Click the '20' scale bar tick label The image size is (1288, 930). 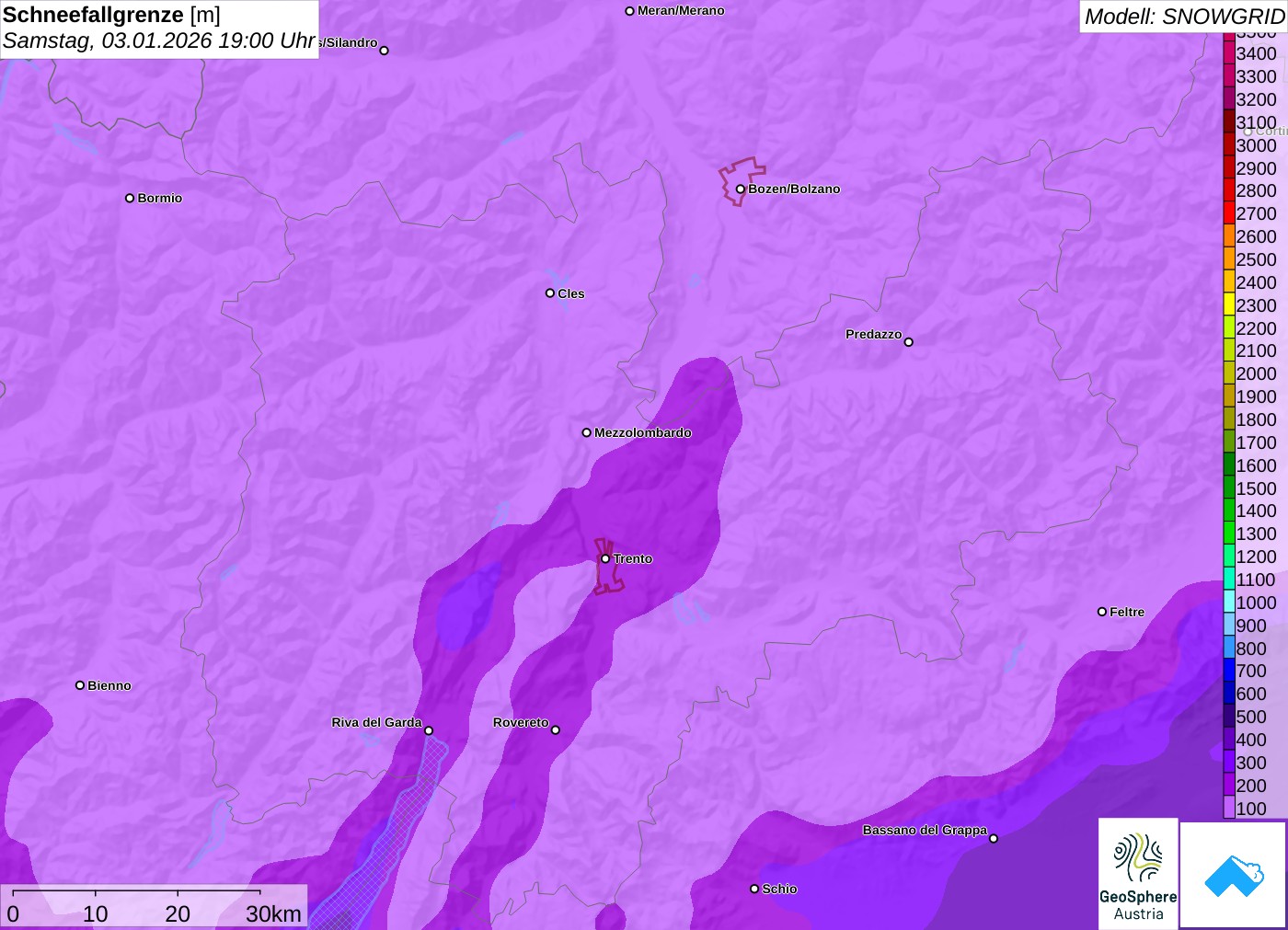[x=178, y=913]
